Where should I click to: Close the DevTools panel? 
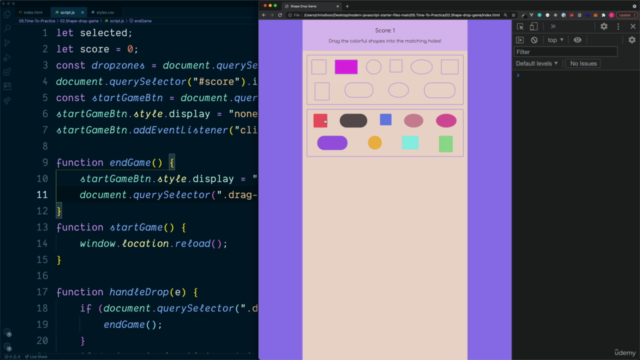pos(633,27)
